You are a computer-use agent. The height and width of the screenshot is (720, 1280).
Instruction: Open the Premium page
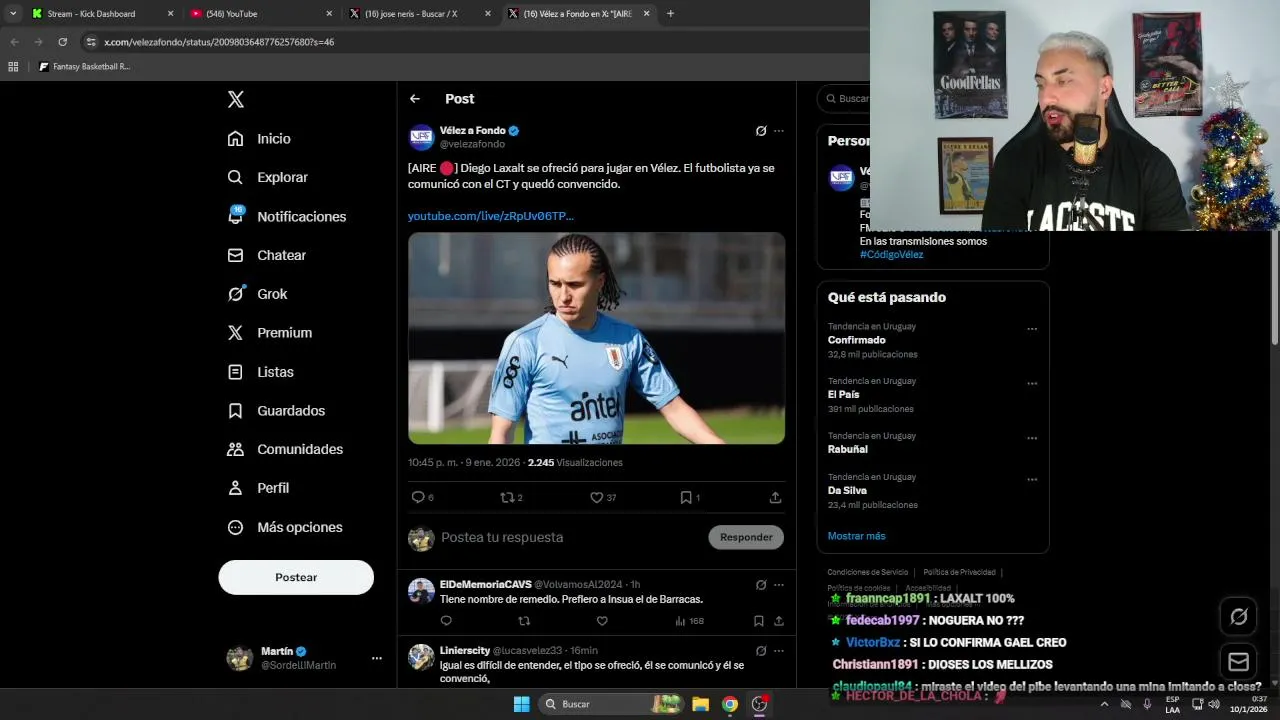pyautogui.click(x=269, y=333)
